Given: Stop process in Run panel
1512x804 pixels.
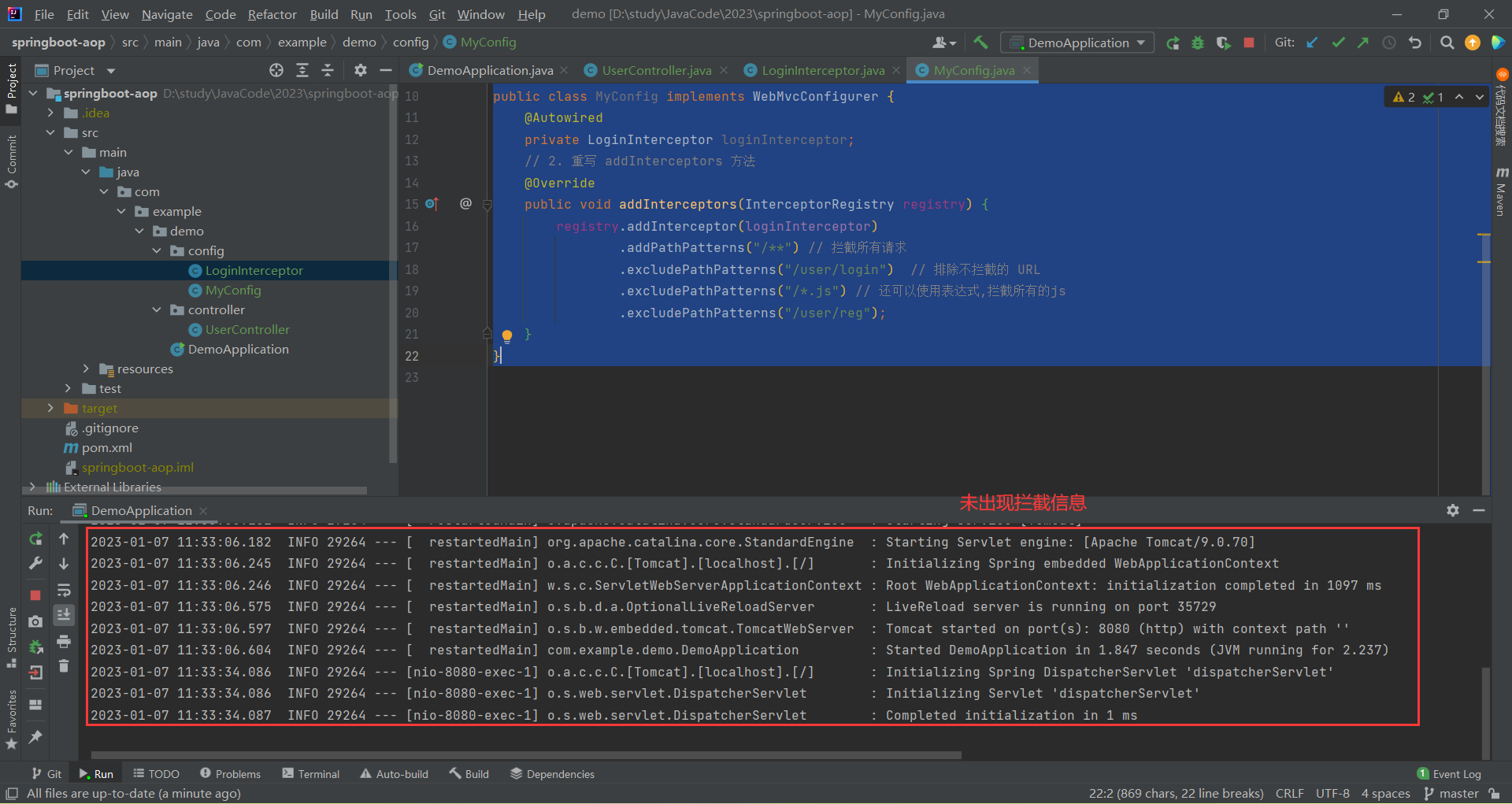Looking at the screenshot, I should coord(35,595).
